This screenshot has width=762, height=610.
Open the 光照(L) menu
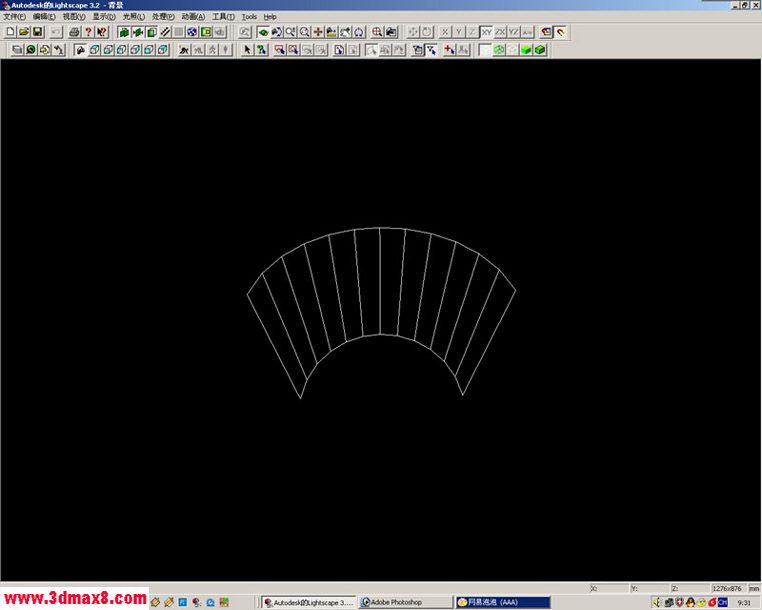coord(134,17)
